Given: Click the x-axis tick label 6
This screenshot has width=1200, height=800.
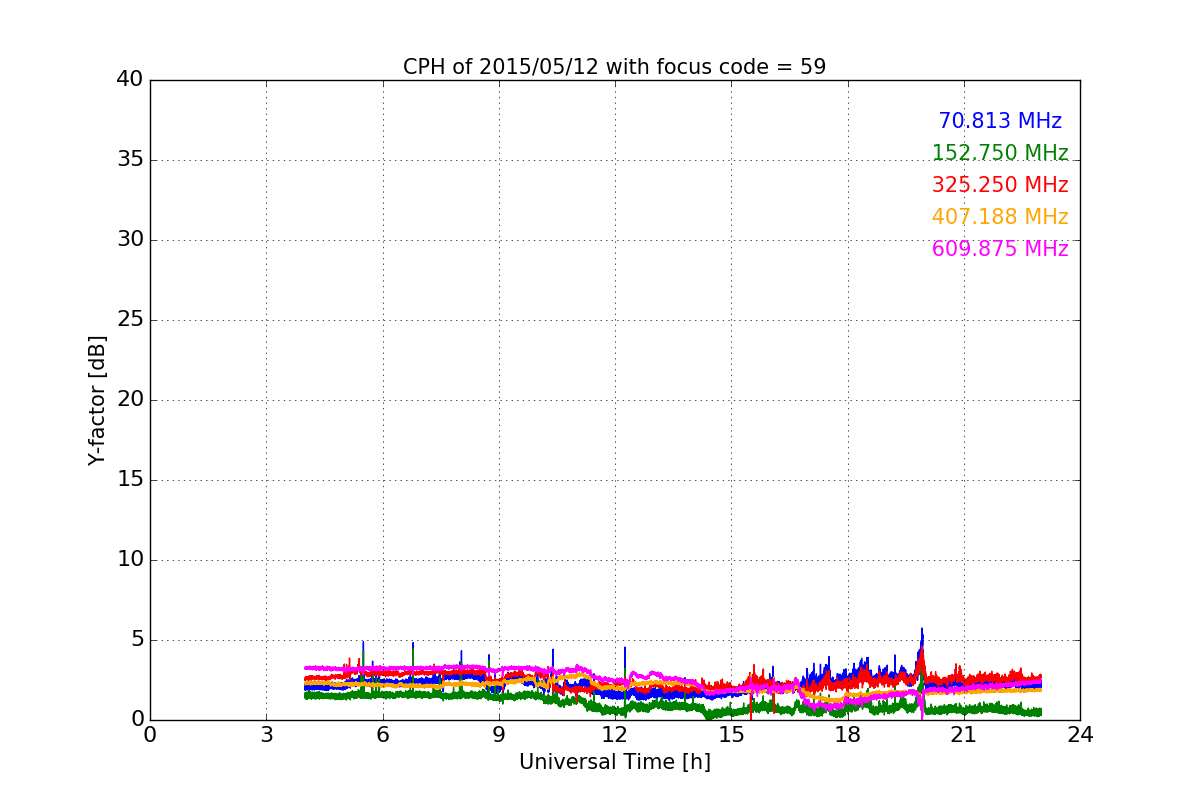Looking at the screenshot, I should (382, 734).
